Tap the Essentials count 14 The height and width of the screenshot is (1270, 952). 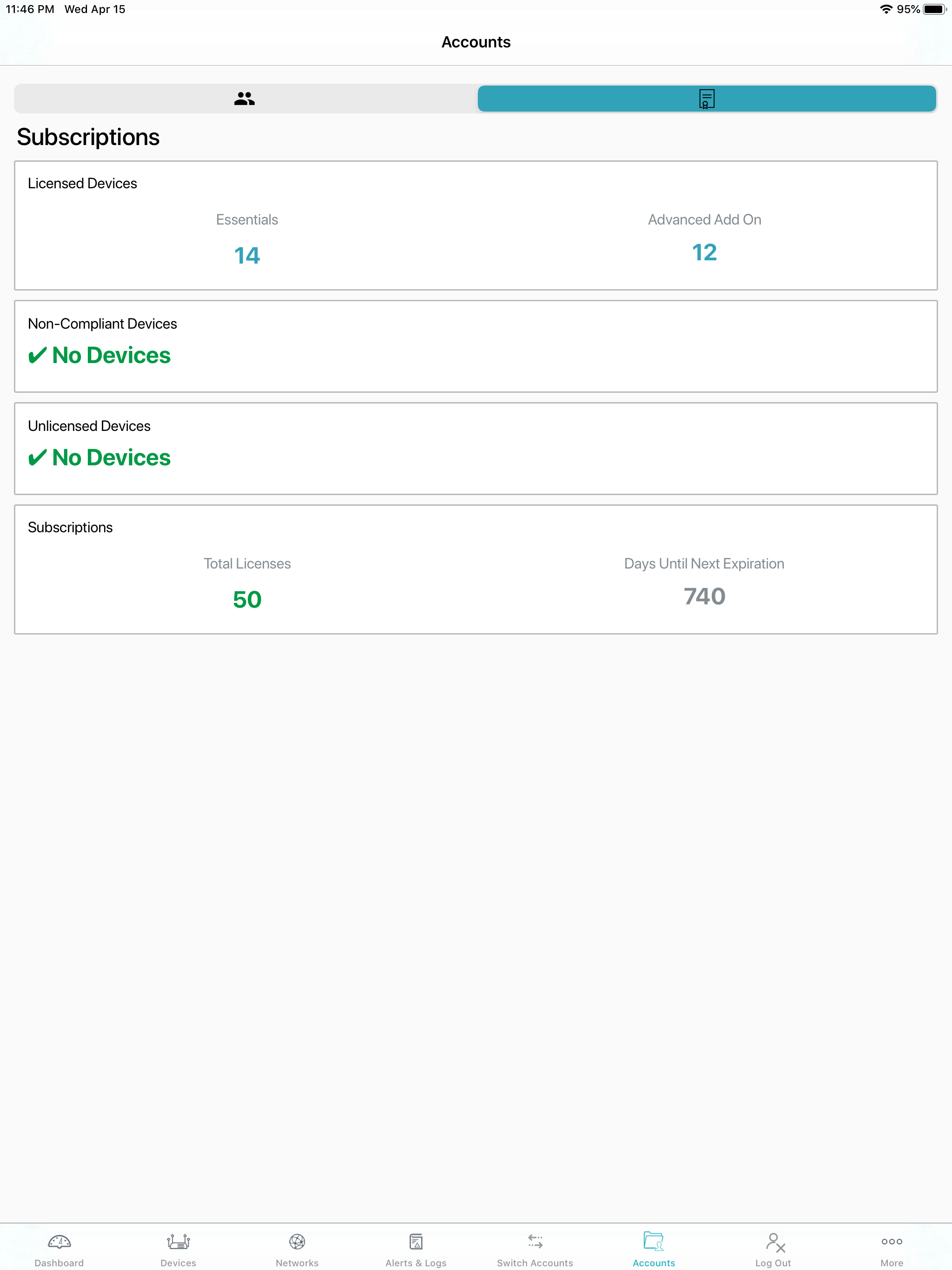(x=247, y=256)
